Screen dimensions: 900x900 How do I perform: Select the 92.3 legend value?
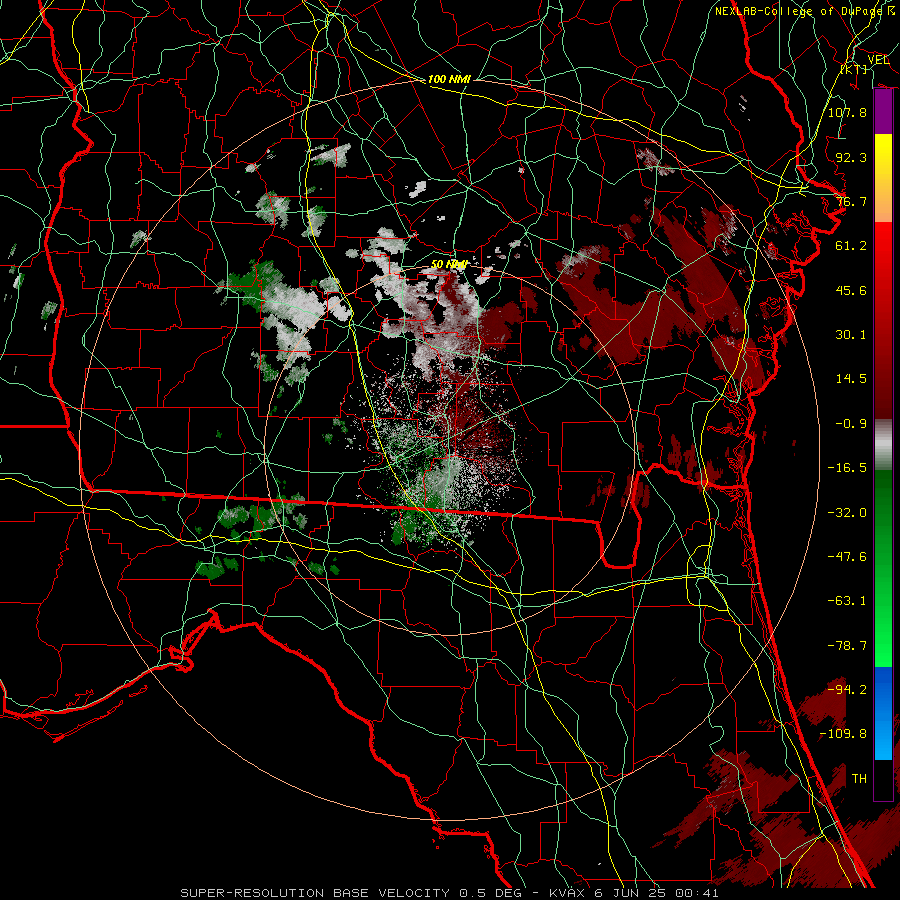coord(851,157)
